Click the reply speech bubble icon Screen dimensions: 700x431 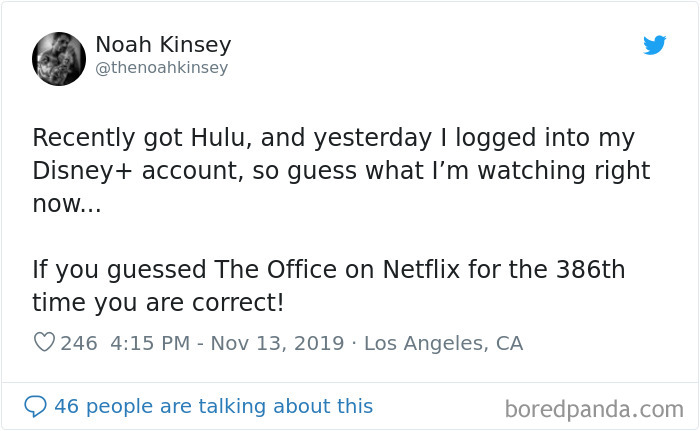35,406
